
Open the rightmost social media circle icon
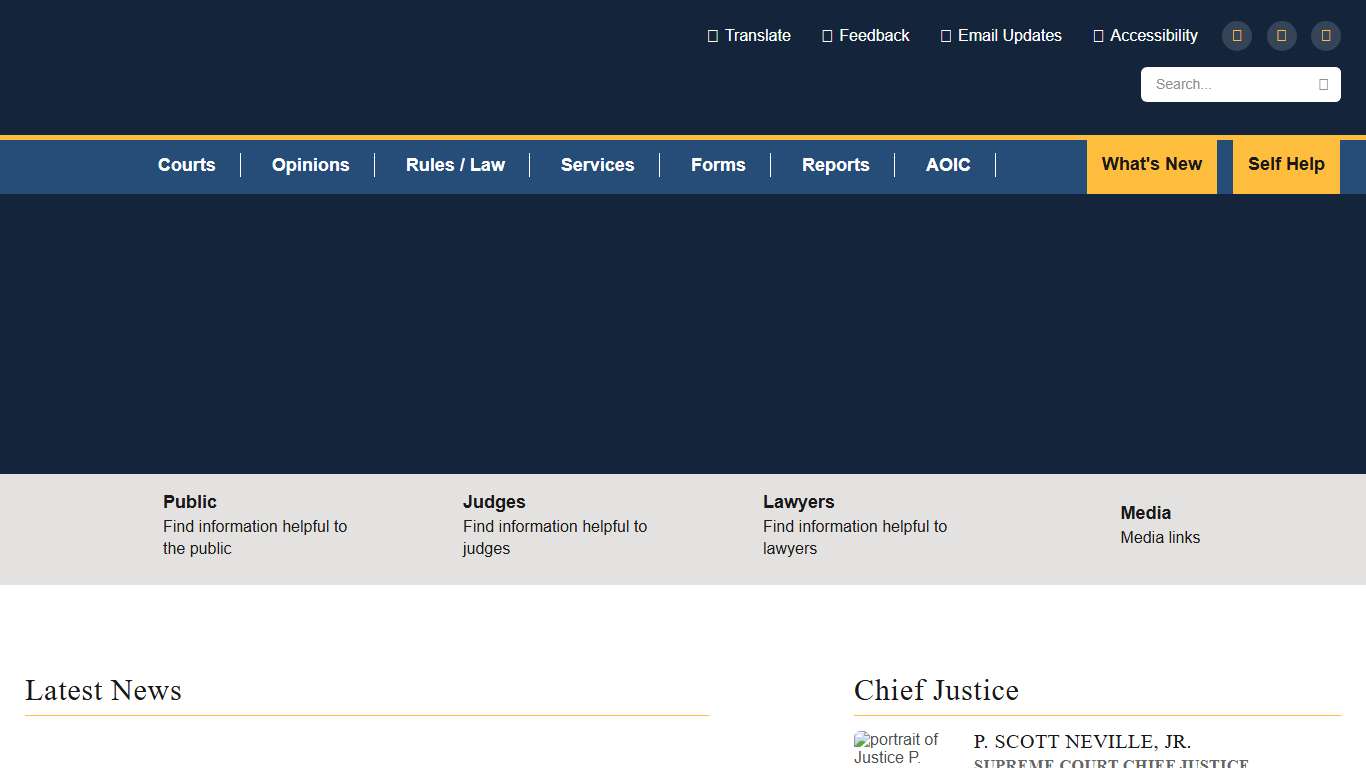[1325, 35]
